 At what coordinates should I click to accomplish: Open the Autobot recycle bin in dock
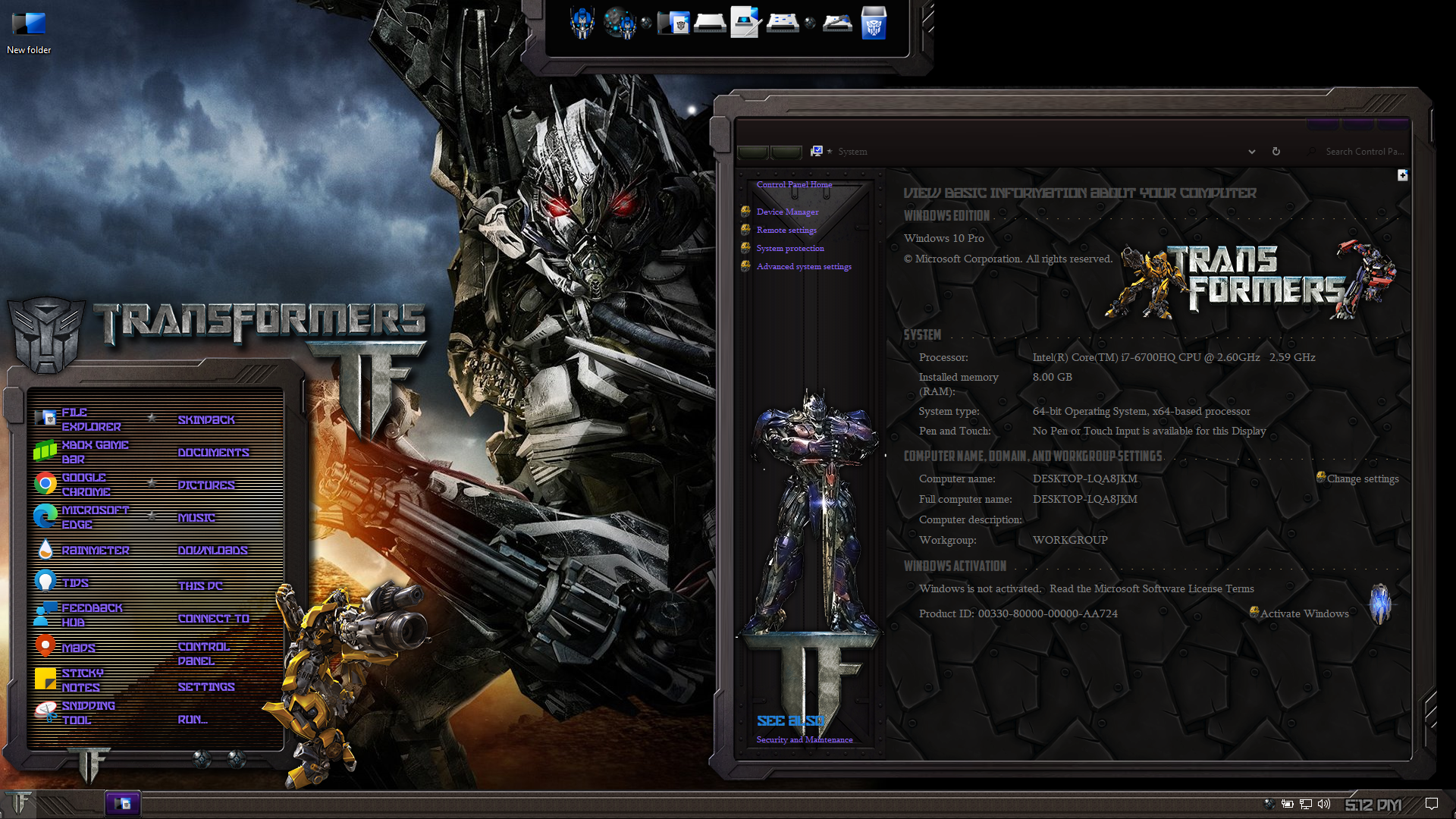874,23
